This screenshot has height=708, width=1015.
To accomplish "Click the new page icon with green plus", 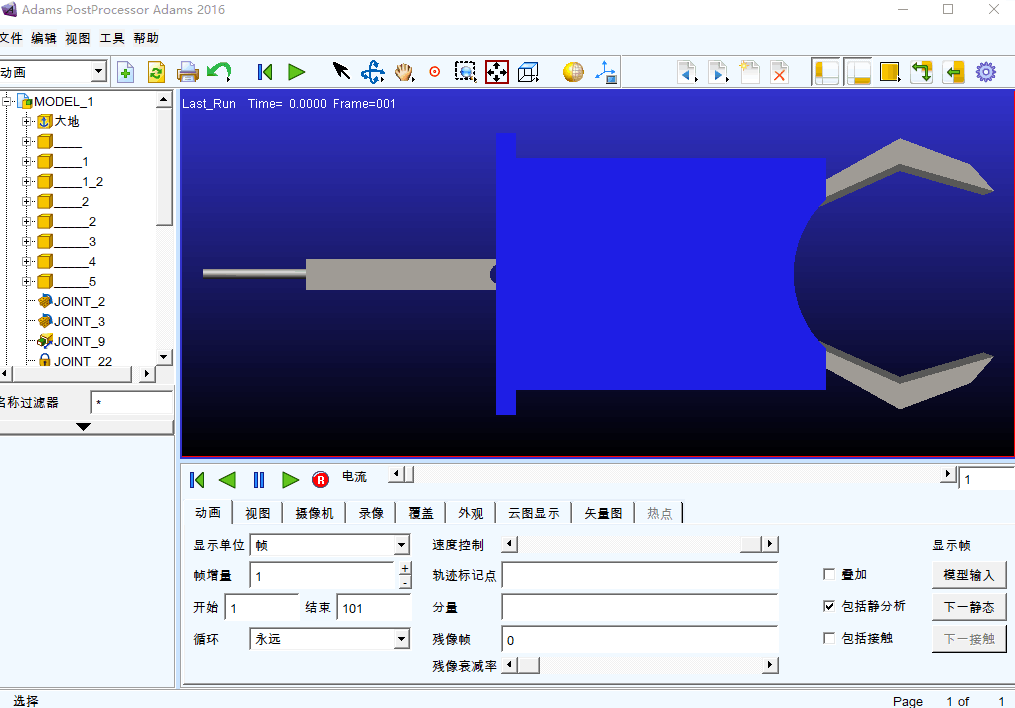I will 126,72.
